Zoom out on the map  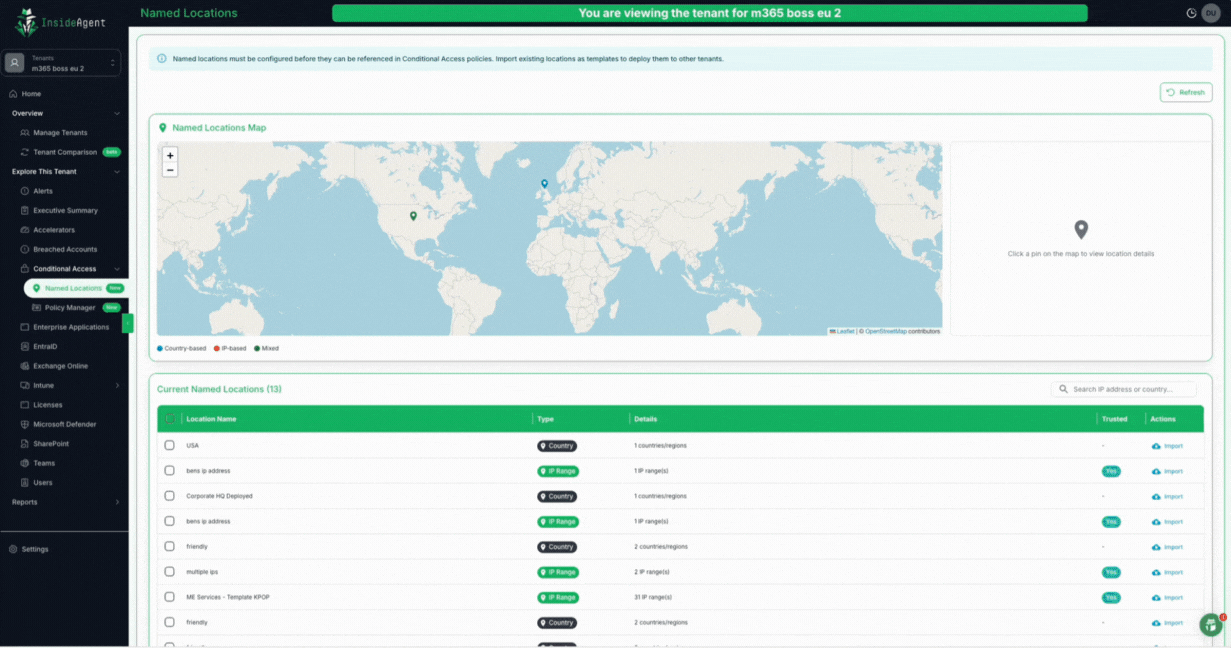[x=170, y=170]
